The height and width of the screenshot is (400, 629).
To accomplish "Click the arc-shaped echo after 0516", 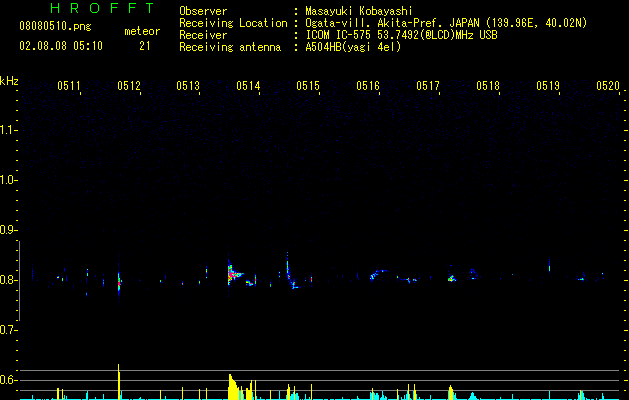I will click(379, 275).
